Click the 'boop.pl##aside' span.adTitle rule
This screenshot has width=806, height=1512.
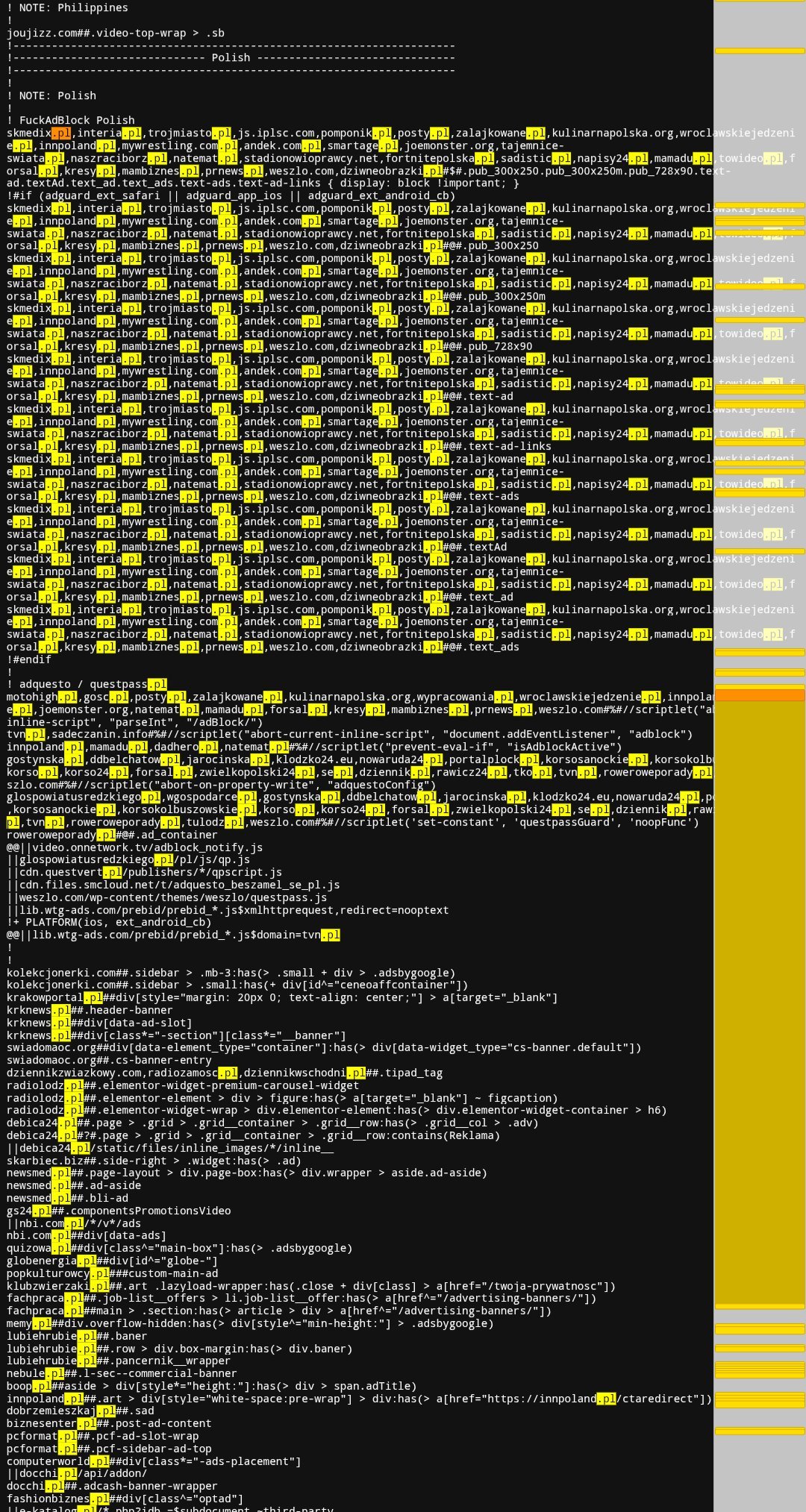point(212,1386)
